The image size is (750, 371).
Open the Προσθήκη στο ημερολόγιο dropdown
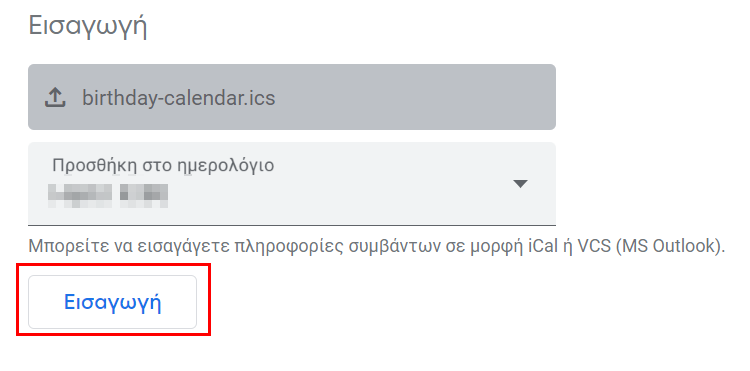[x=292, y=184]
